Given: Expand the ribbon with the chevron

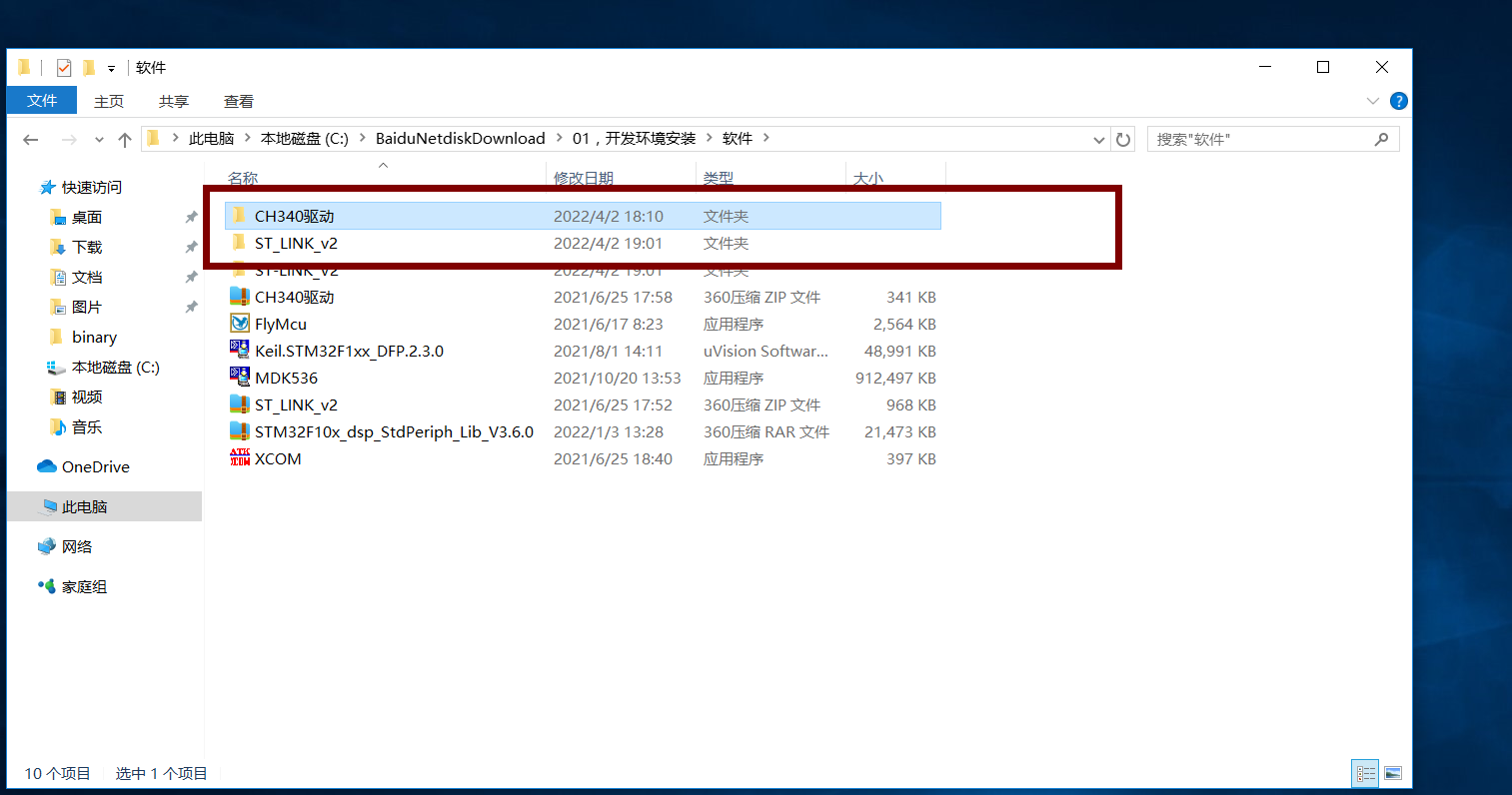Looking at the screenshot, I should (x=1373, y=101).
